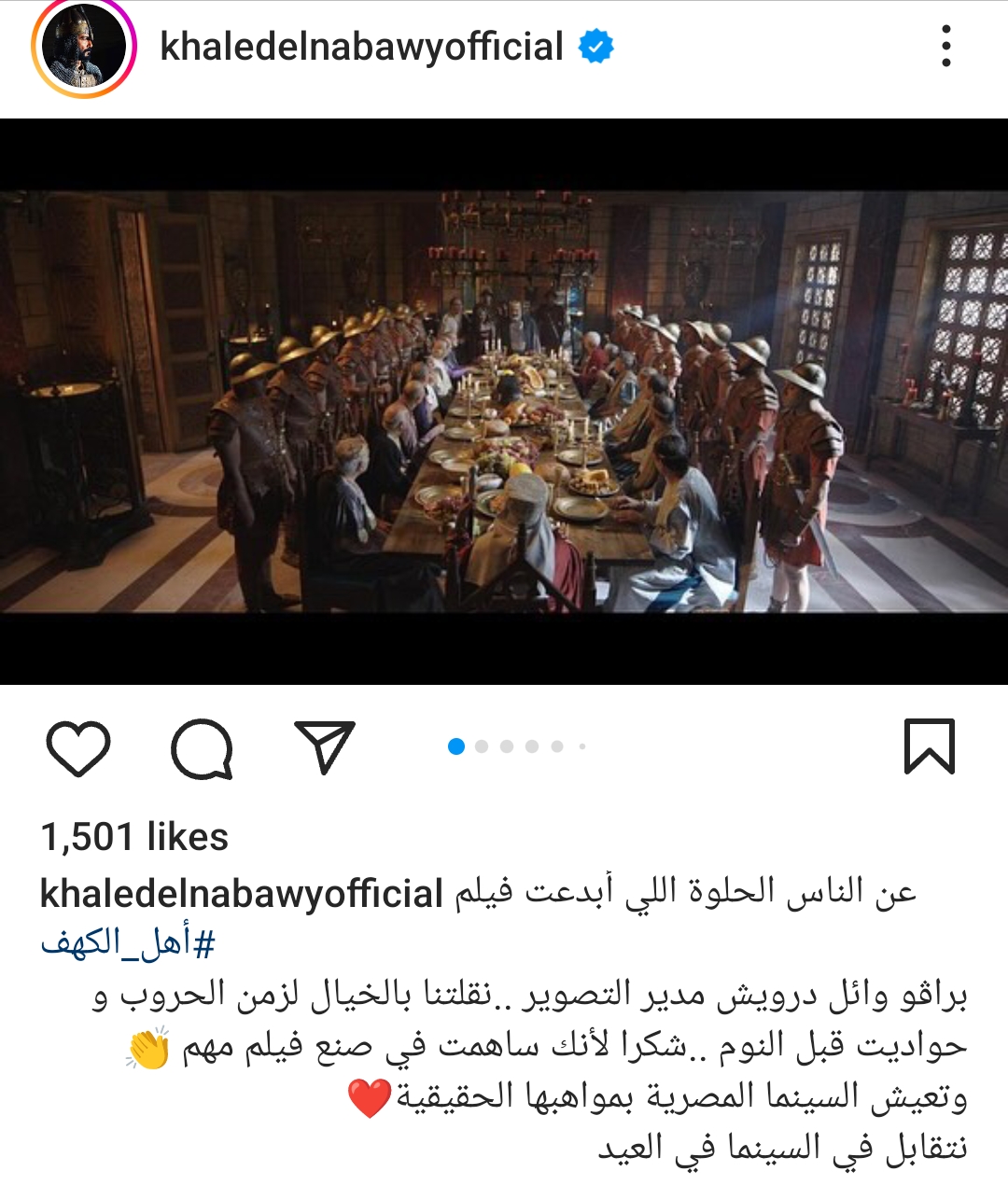Open khaledelnabawyofficial profile from the header
This screenshot has height=1185, width=1008.
362,47
